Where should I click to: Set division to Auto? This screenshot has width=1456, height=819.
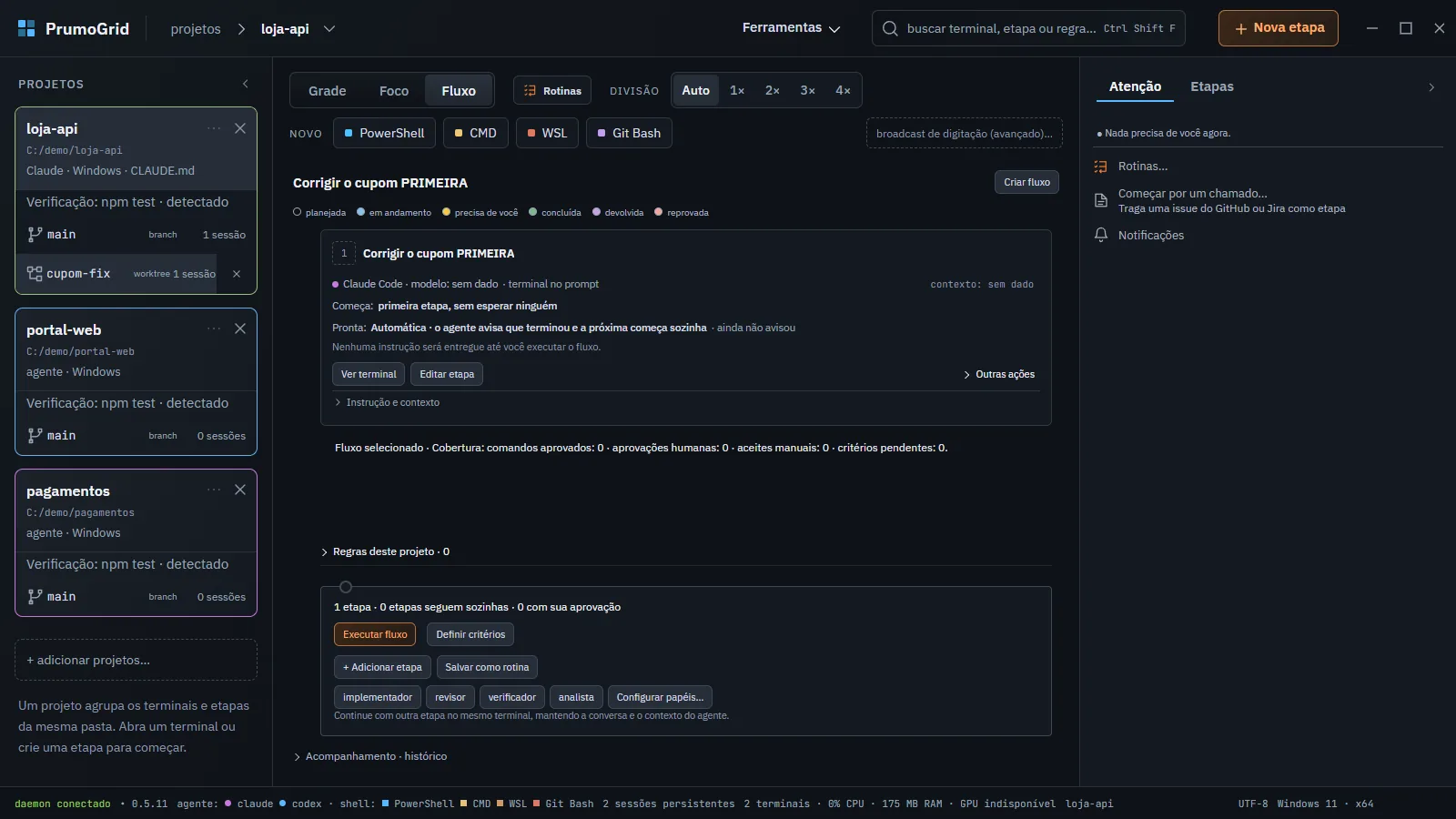tap(696, 90)
